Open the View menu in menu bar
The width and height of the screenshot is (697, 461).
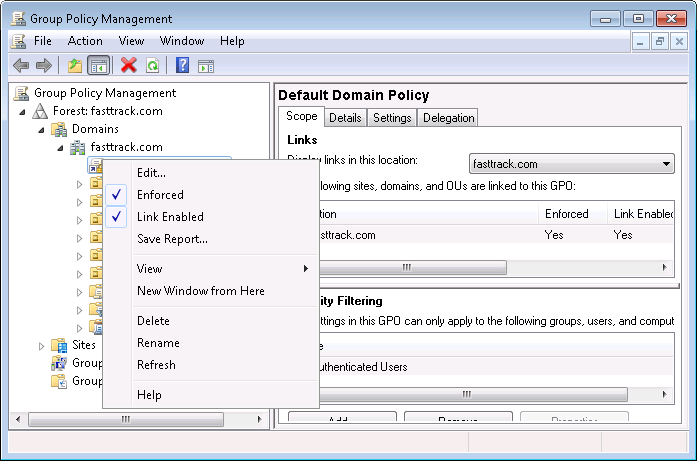point(131,41)
